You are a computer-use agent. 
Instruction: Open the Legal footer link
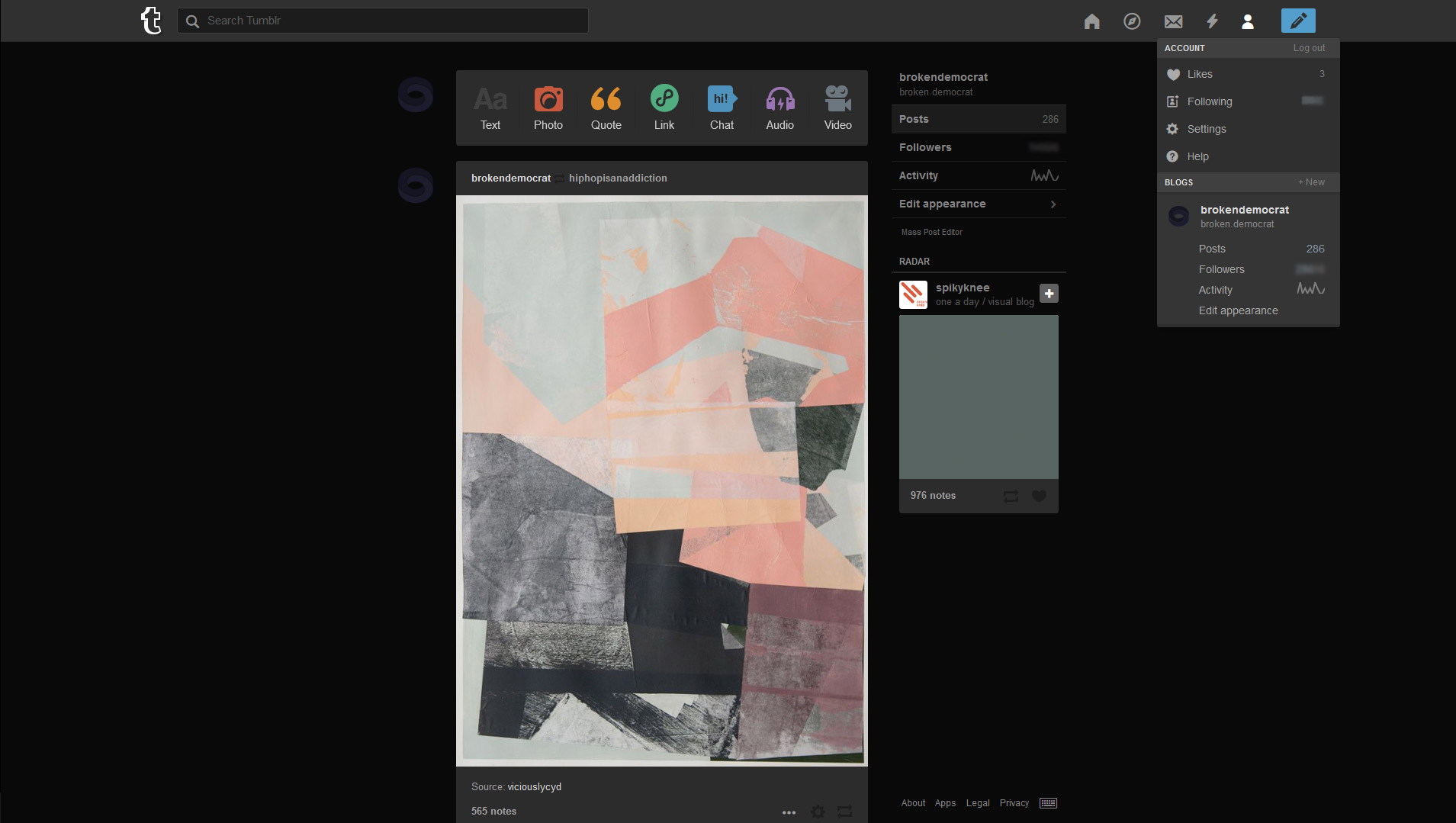[x=978, y=803]
